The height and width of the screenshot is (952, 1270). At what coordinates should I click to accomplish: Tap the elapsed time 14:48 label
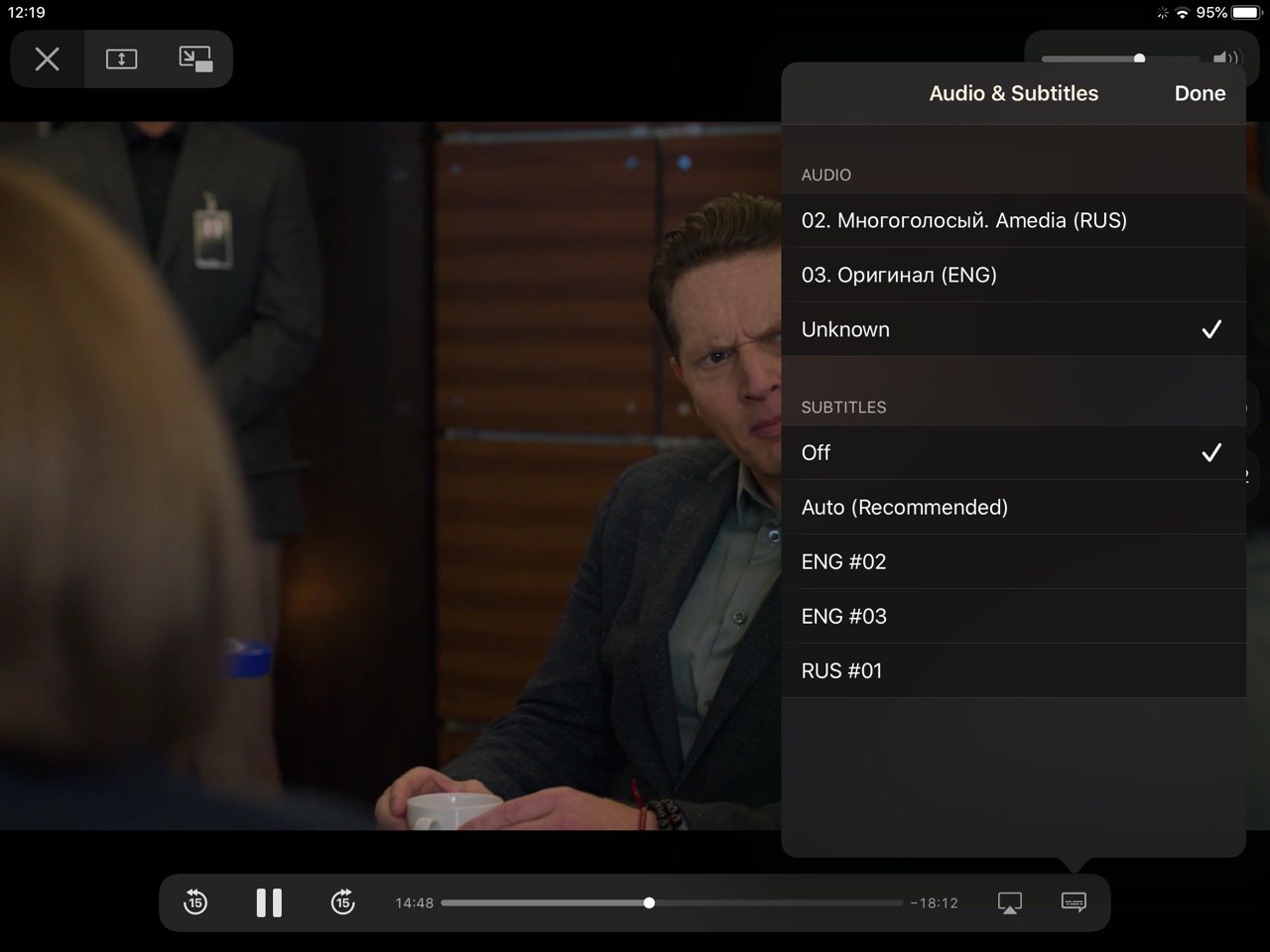(x=415, y=902)
